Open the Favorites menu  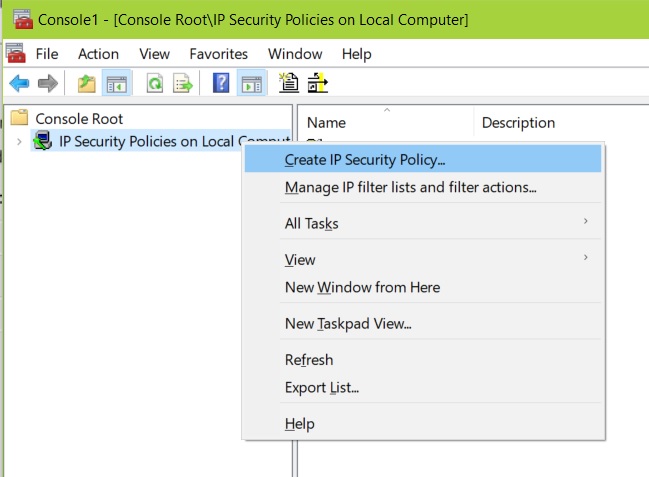tap(219, 54)
